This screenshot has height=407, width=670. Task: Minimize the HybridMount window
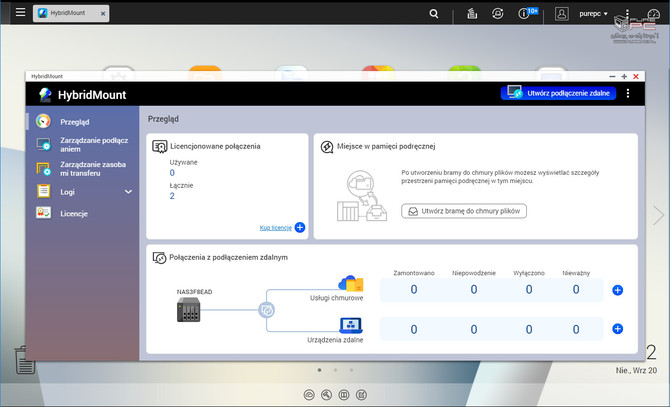tap(612, 76)
